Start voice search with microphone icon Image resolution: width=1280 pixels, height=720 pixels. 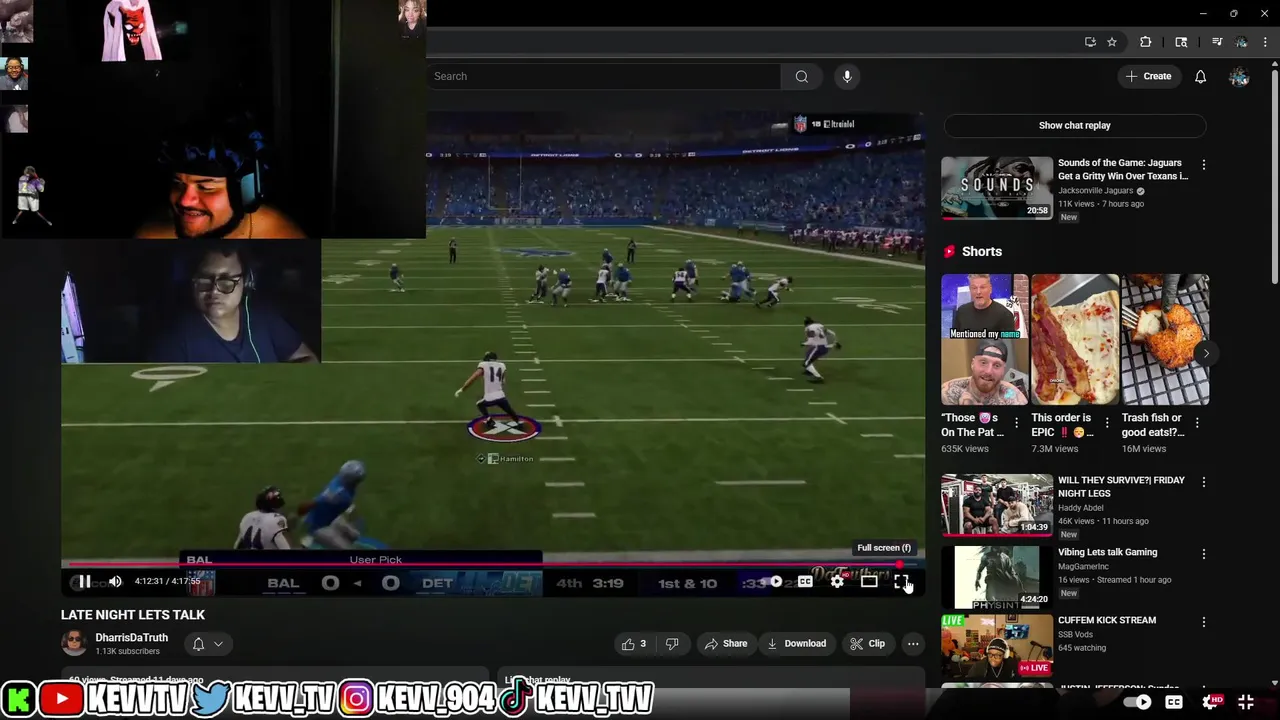coord(847,76)
